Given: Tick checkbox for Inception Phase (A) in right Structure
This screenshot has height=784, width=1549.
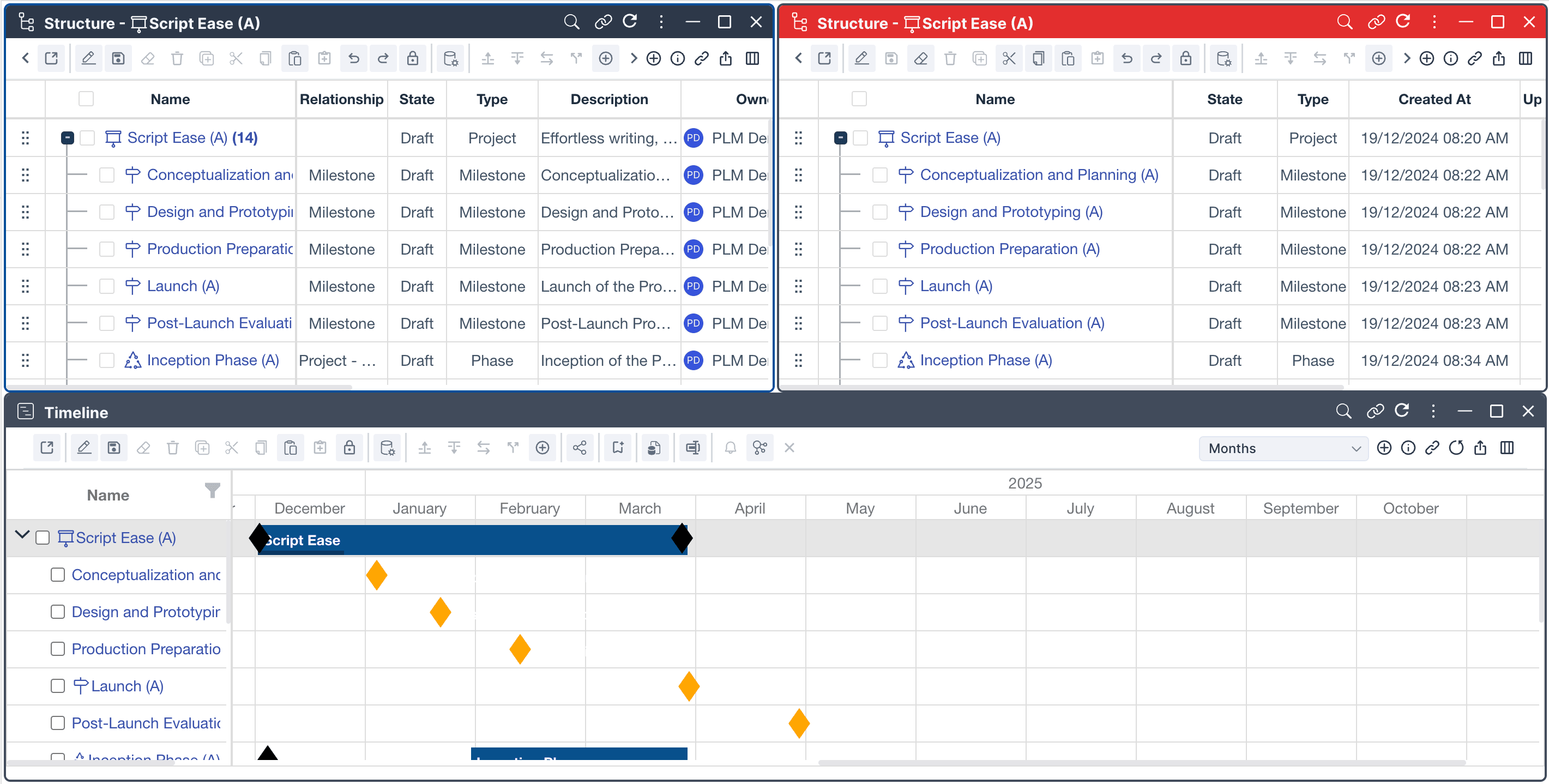Looking at the screenshot, I should click(880, 360).
